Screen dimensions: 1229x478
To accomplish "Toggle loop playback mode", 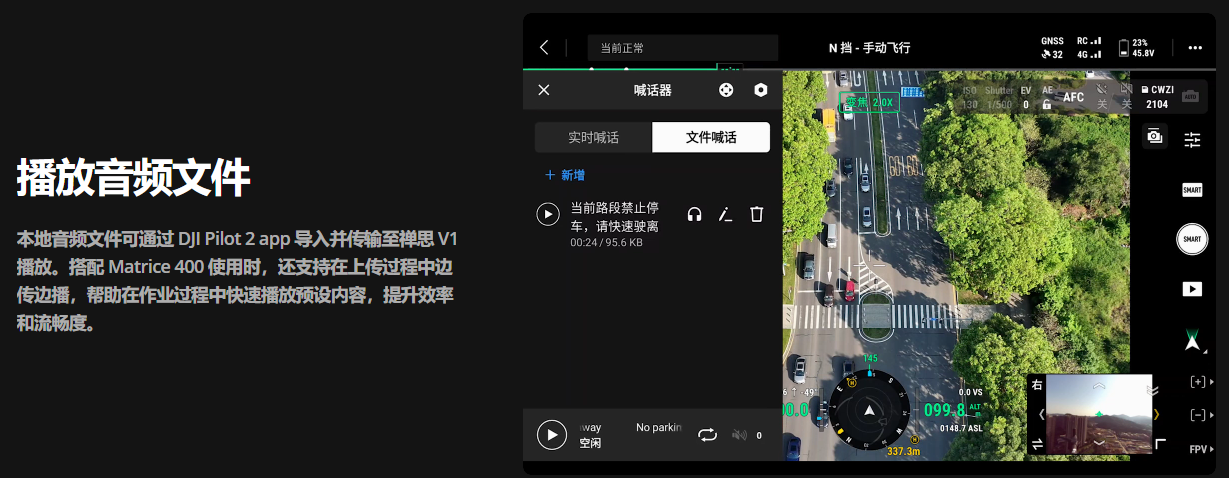I will click(708, 435).
